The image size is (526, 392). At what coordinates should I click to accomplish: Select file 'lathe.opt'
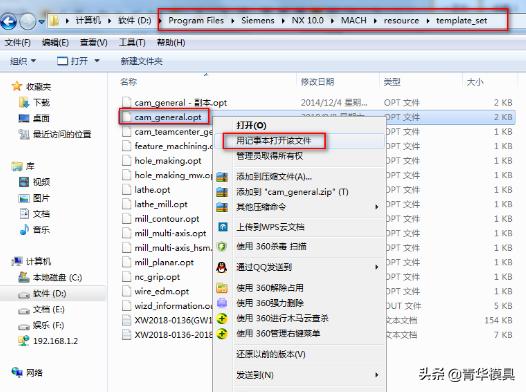146,190
